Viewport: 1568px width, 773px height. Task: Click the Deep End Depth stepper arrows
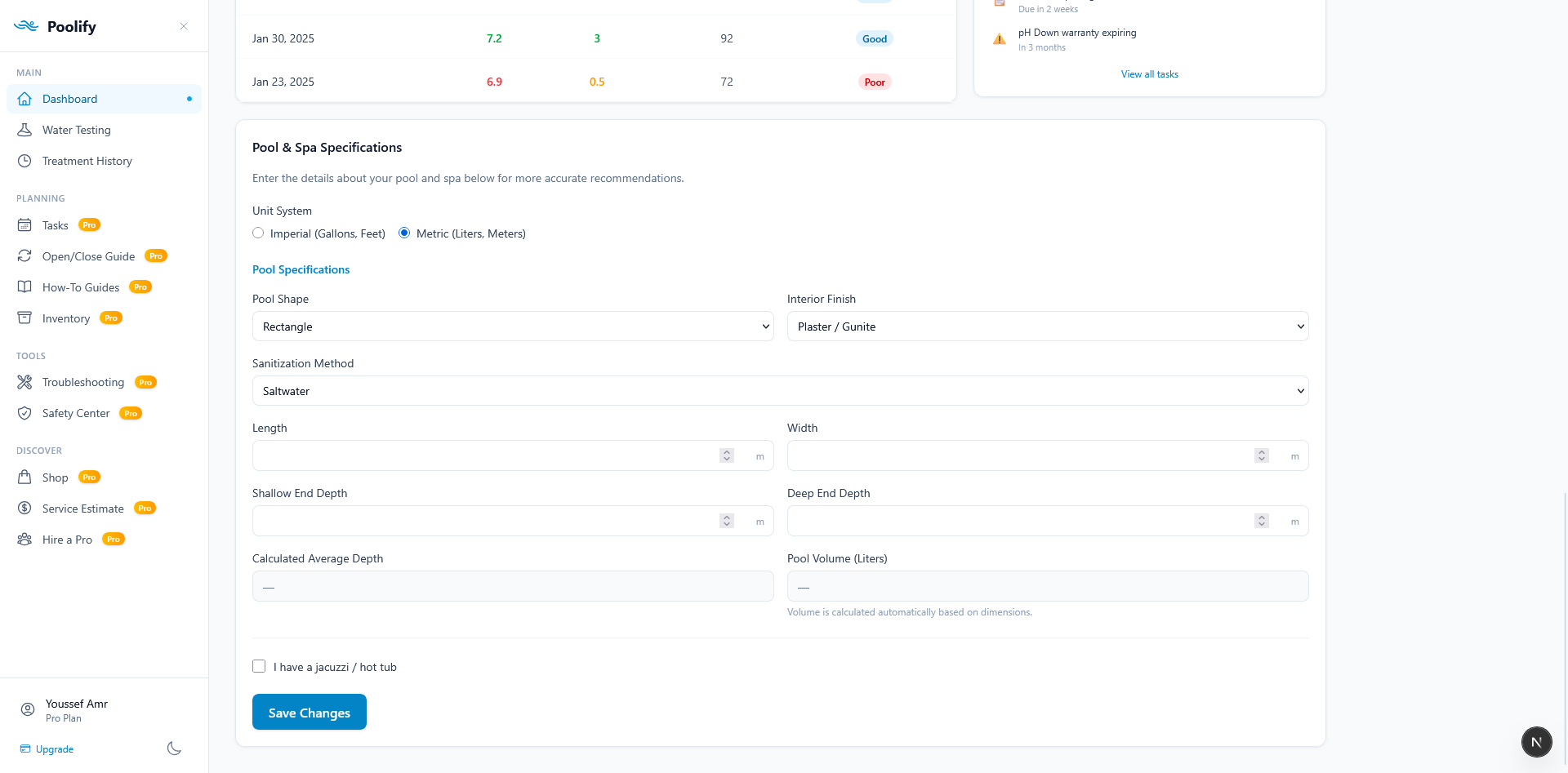coord(1262,521)
